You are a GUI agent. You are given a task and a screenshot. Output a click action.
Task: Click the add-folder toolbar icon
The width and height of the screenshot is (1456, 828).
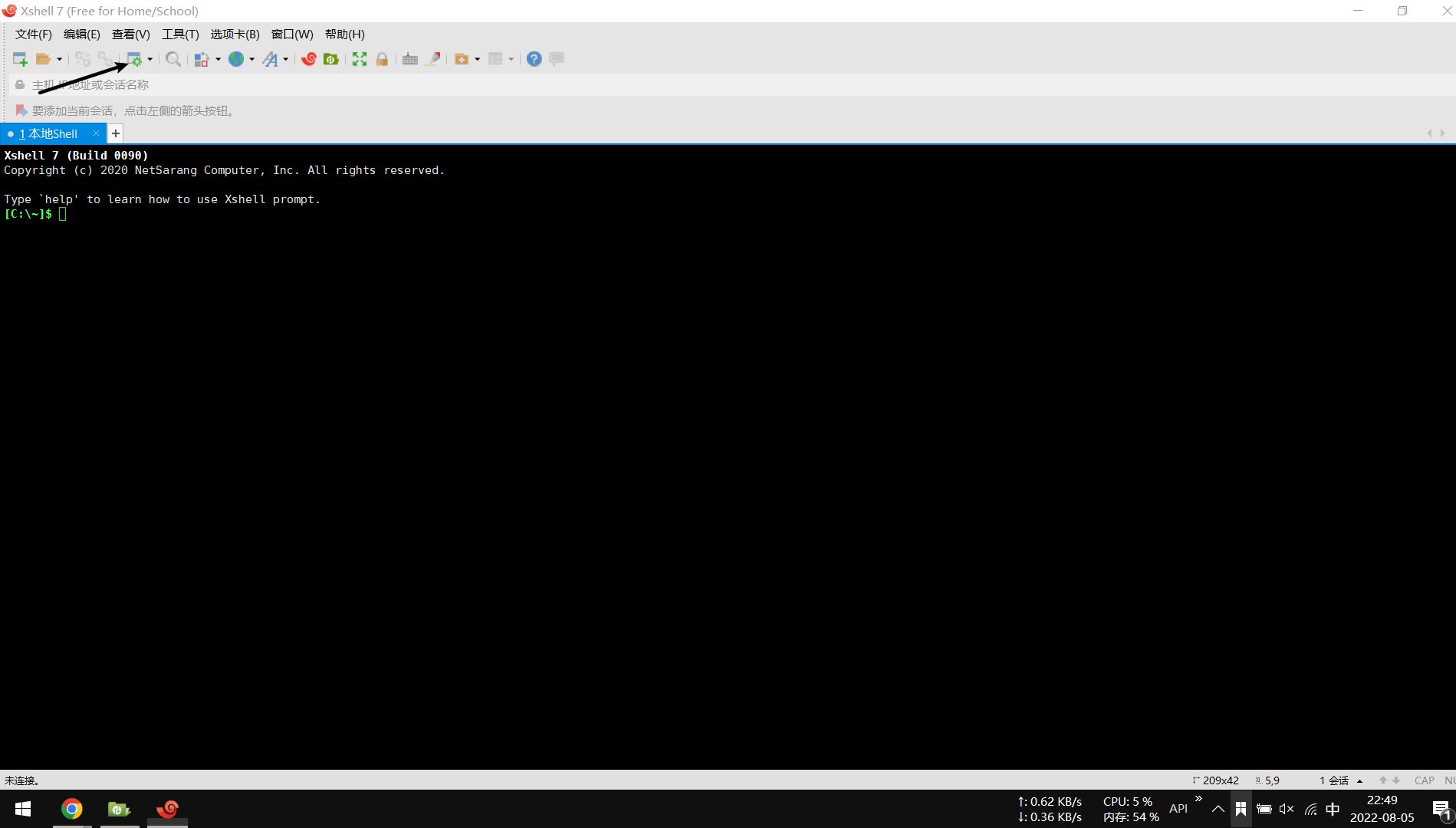point(462,59)
